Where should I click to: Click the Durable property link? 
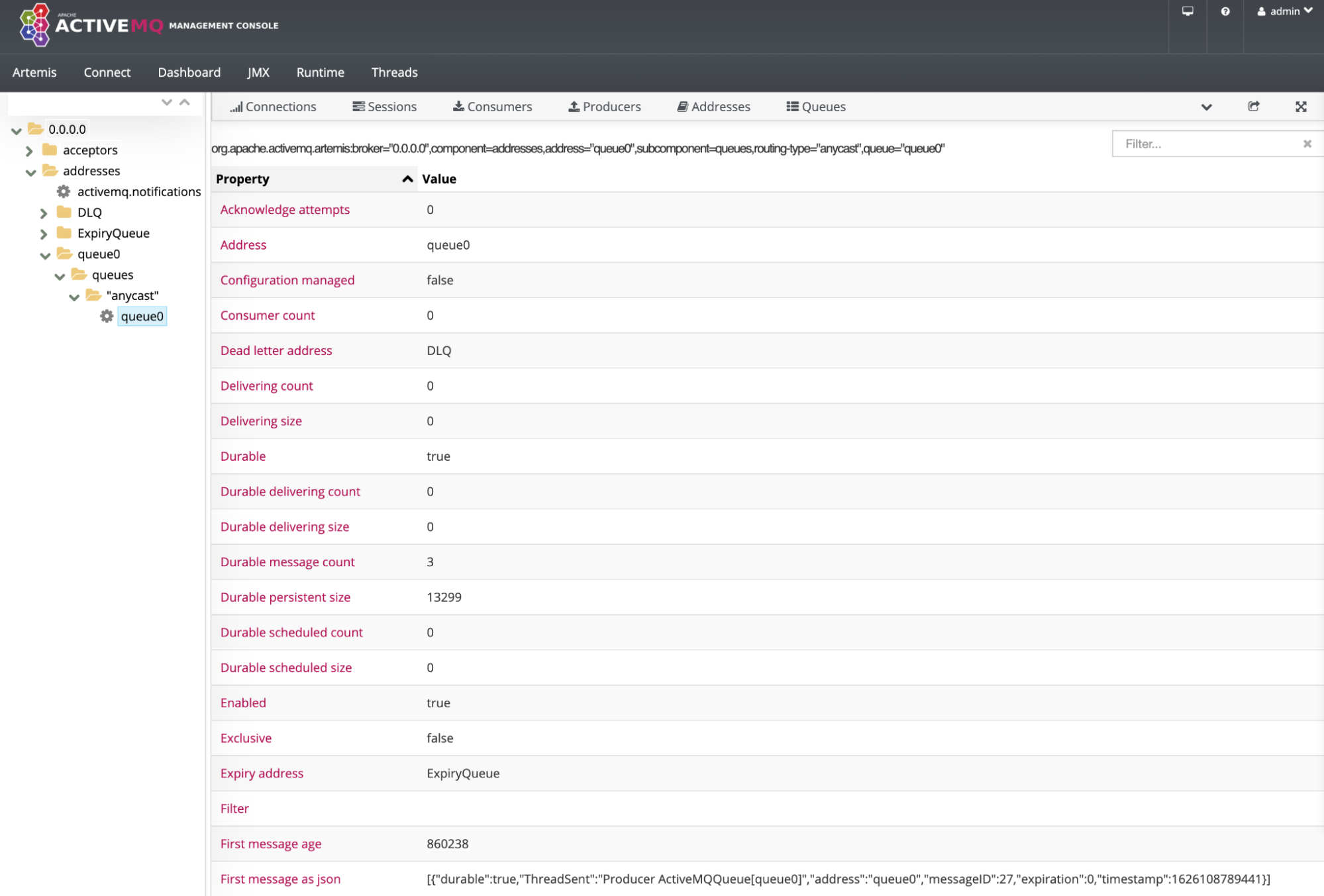click(242, 456)
